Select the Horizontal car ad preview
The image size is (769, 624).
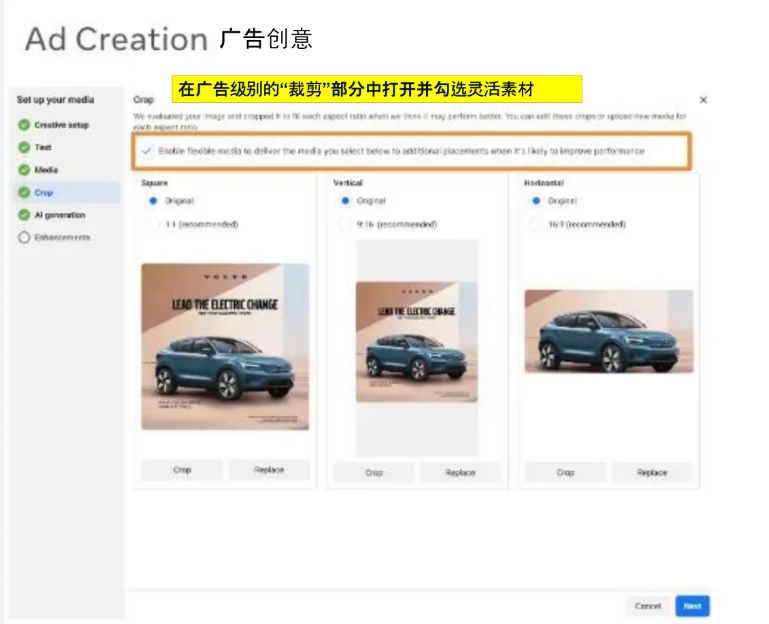tap(609, 331)
